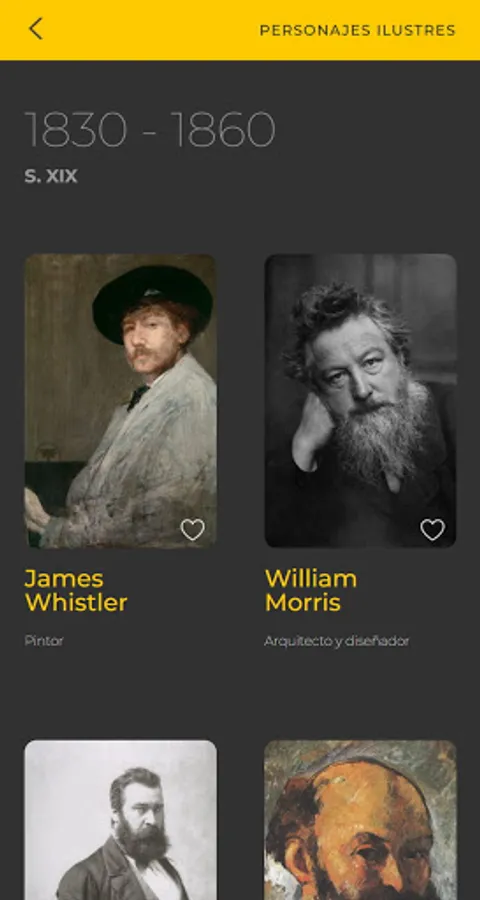
Task: Click the "Whistler" surname text
Action: (x=76, y=603)
